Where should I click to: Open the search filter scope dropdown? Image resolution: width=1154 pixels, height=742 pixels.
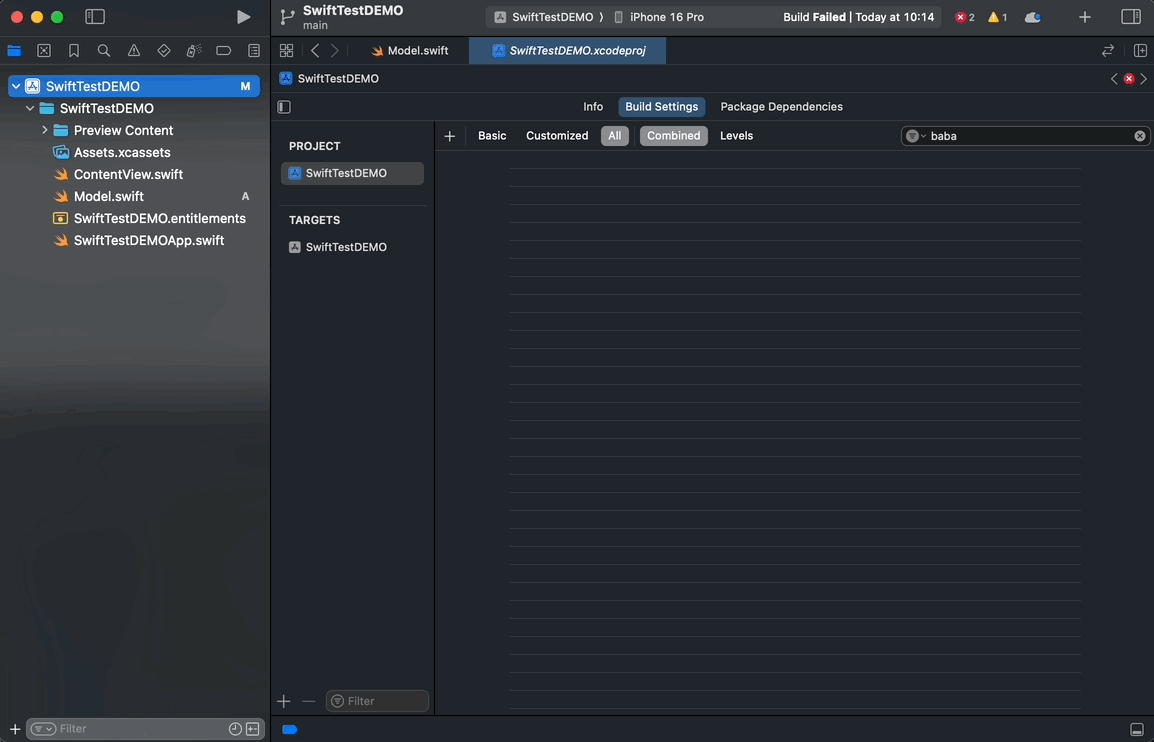(916, 136)
